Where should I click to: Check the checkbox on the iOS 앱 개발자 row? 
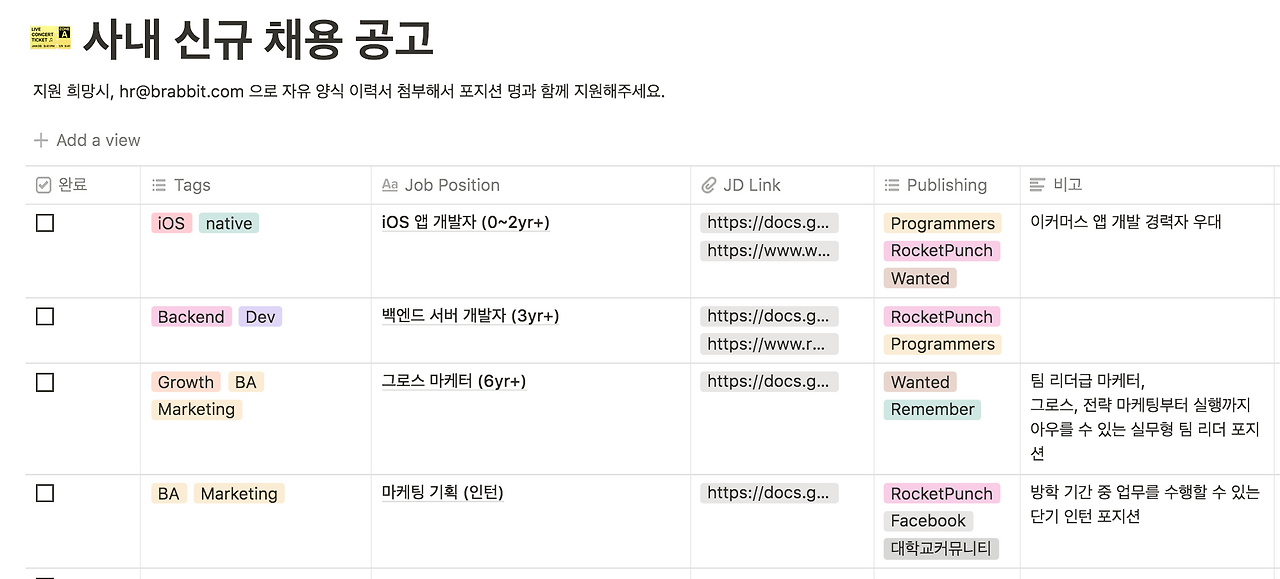(44, 223)
